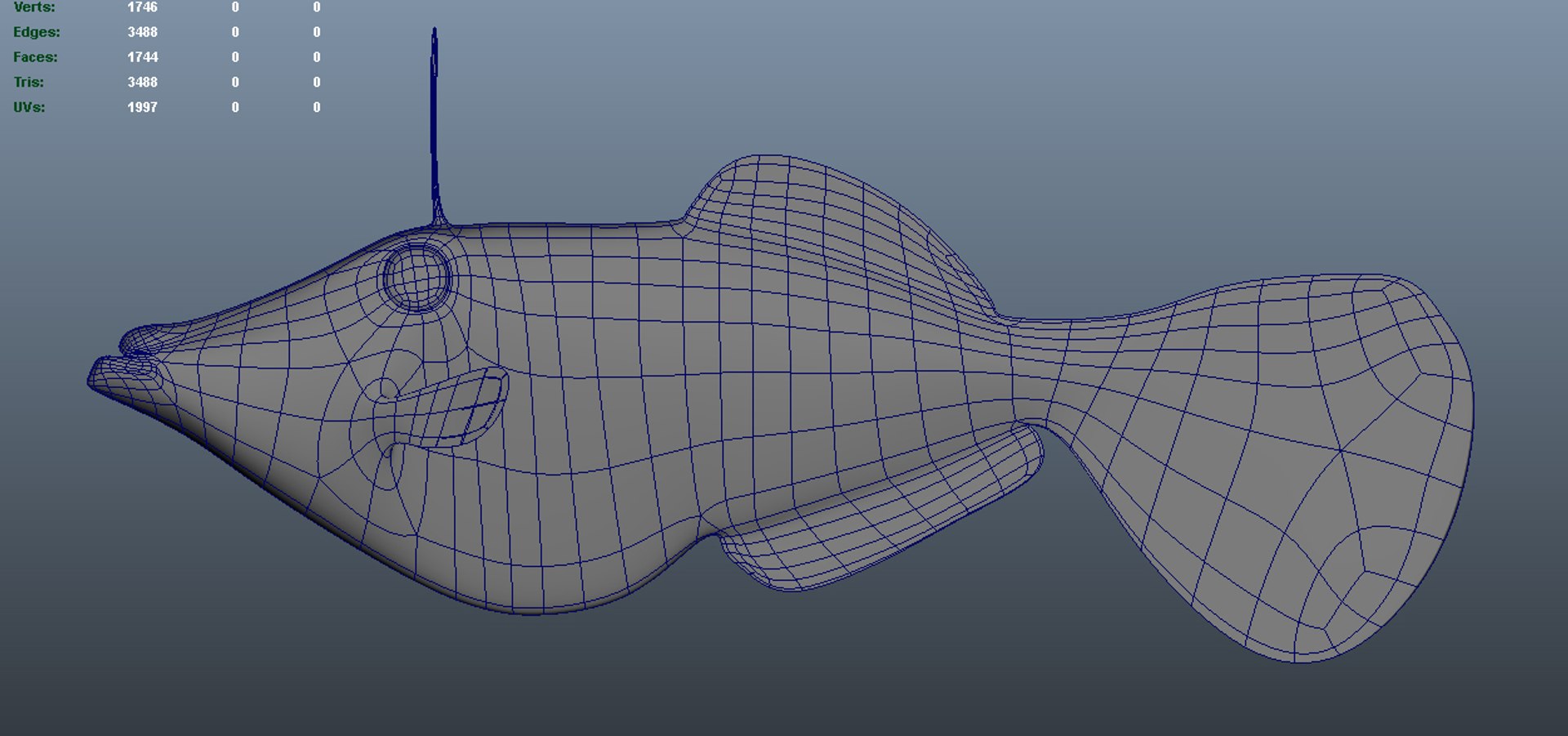1568x736 pixels.
Task: Select the fish model's circular eye
Action: pos(416,277)
